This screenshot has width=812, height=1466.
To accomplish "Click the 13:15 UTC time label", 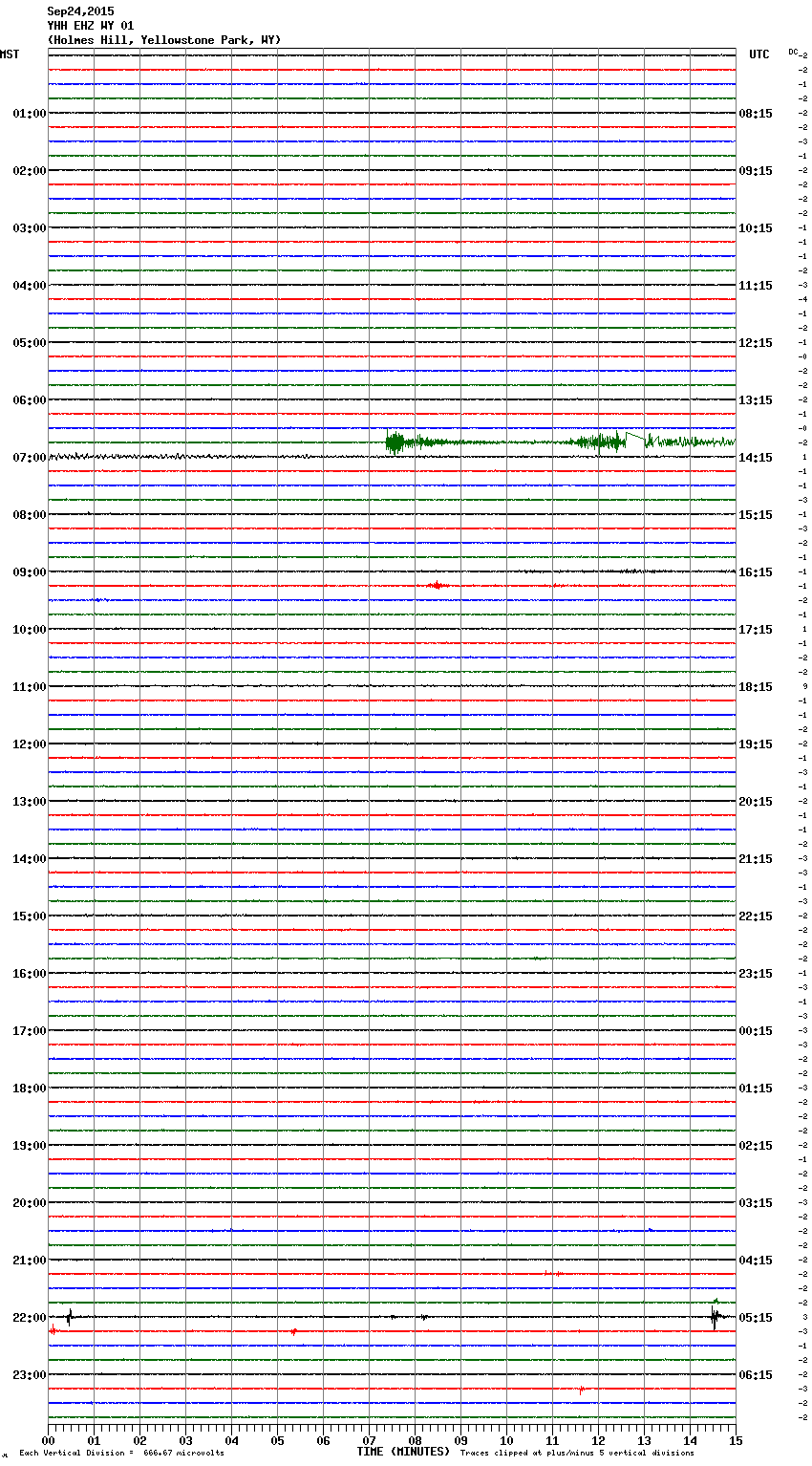I will point(756,400).
